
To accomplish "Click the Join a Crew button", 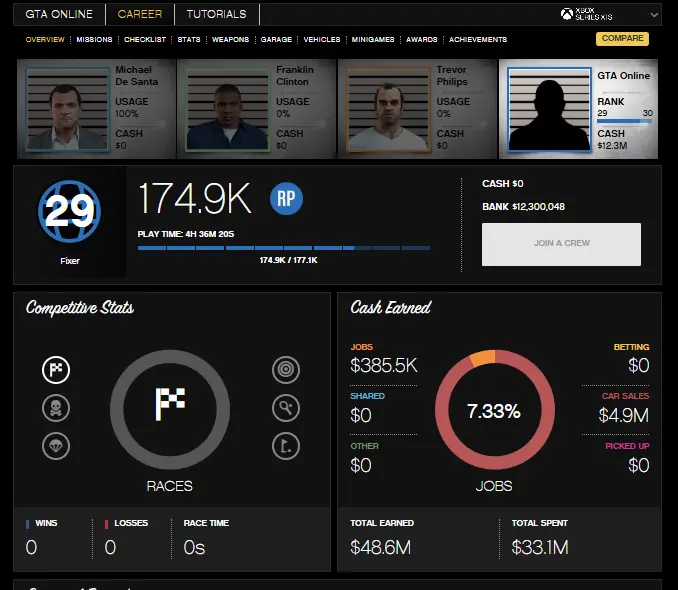I will (x=561, y=244).
